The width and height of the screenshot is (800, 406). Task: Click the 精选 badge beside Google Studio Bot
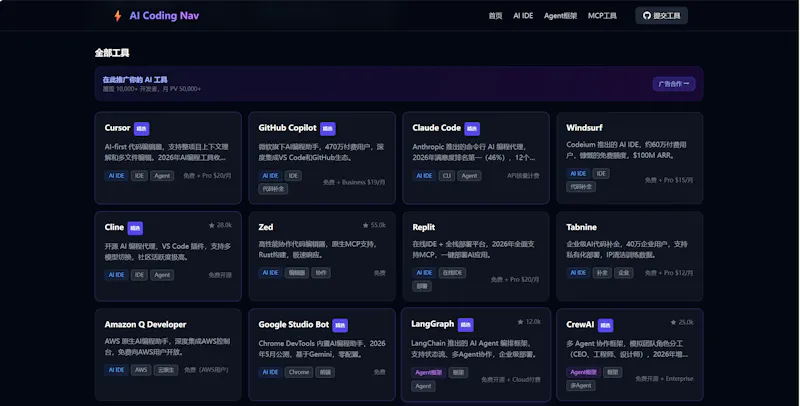340,325
